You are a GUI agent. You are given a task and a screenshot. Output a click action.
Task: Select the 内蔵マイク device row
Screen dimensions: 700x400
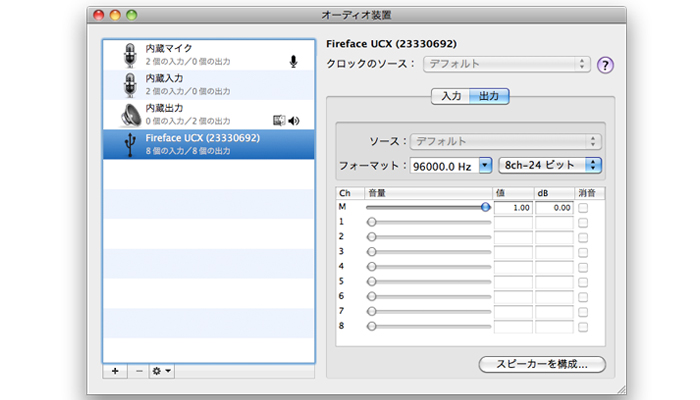click(208, 55)
